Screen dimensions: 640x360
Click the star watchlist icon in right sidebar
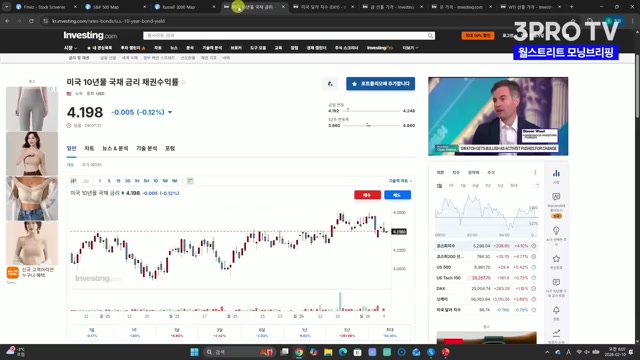pyautogui.click(x=556, y=259)
